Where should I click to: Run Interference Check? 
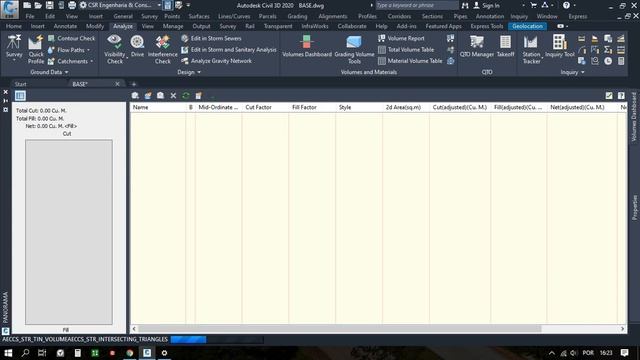[x=162, y=49]
